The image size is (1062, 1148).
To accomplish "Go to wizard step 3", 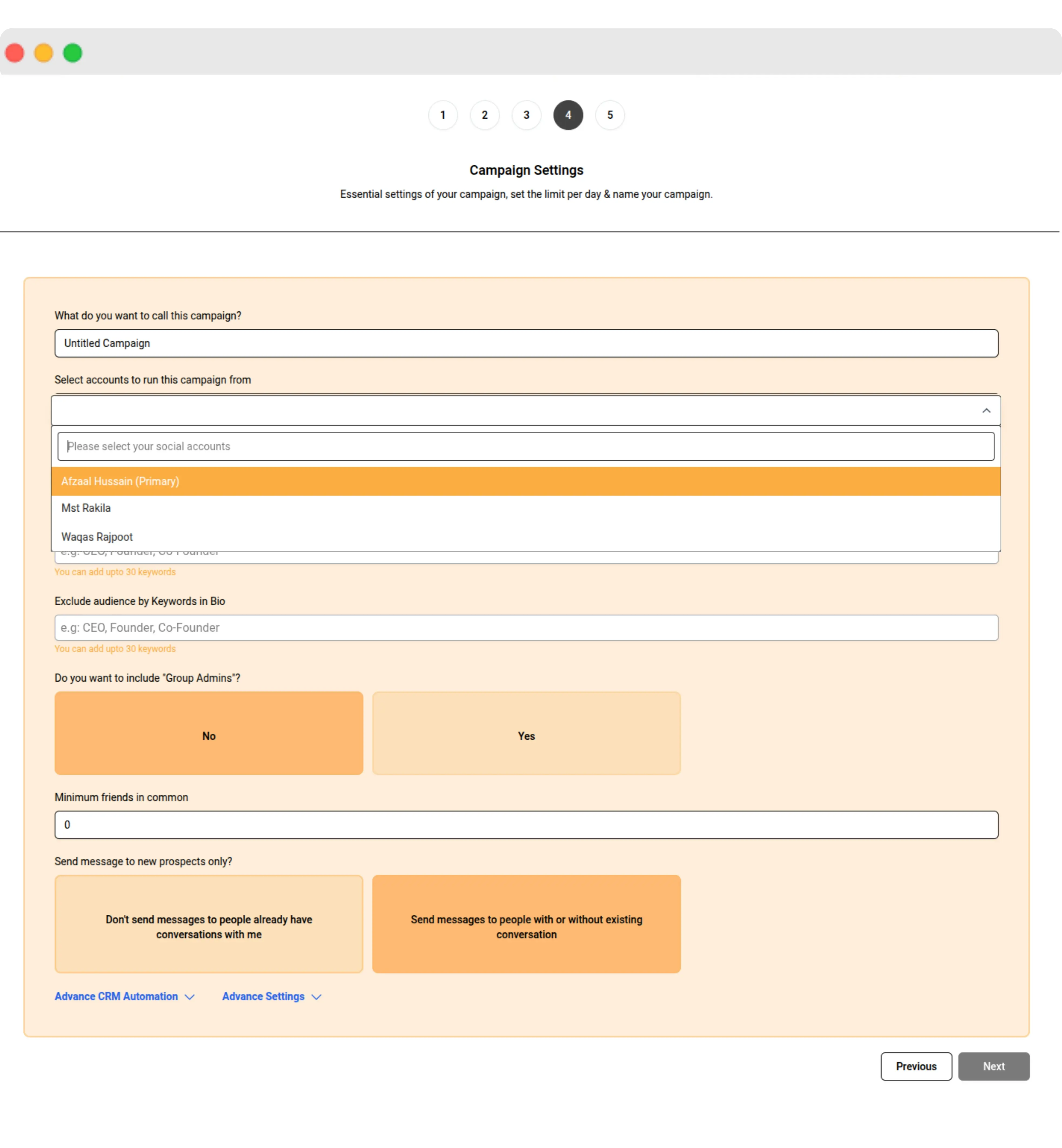I will pos(526,115).
